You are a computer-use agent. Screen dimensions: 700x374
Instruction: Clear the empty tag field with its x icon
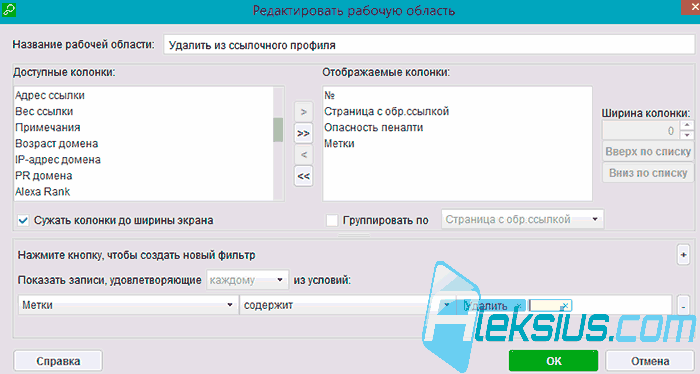[x=565, y=306]
